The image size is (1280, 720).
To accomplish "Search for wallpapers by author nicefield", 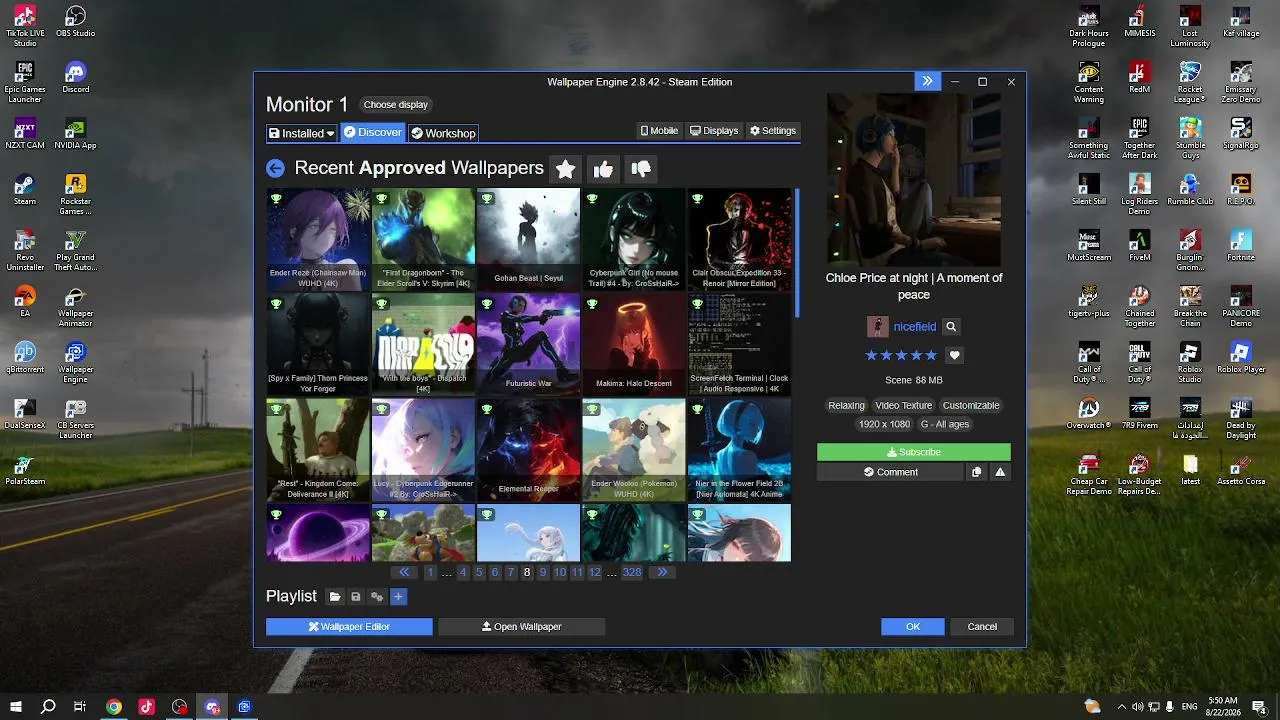I will click(951, 327).
